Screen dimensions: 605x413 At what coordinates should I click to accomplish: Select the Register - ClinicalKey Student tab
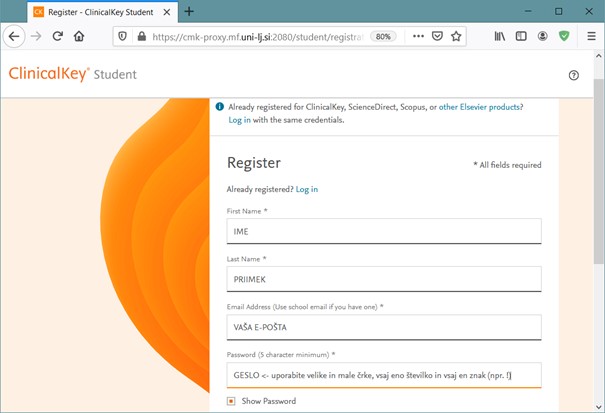tap(95, 11)
